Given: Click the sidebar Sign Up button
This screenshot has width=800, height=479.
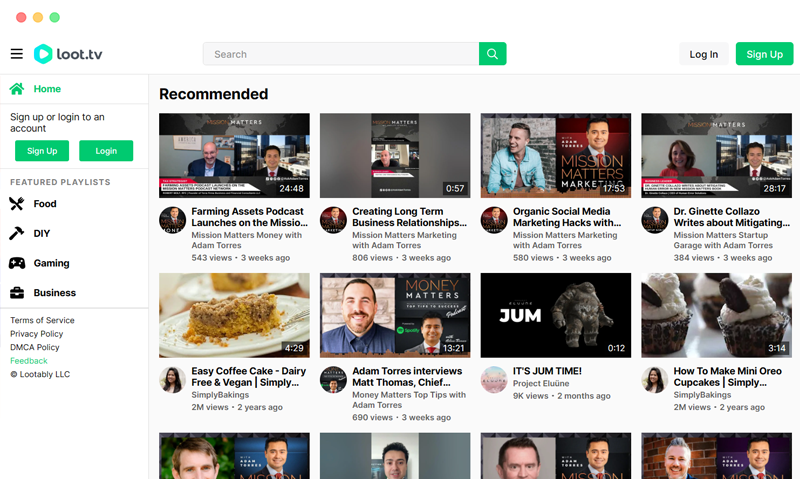Looking at the screenshot, I should (x=42, y=151).
